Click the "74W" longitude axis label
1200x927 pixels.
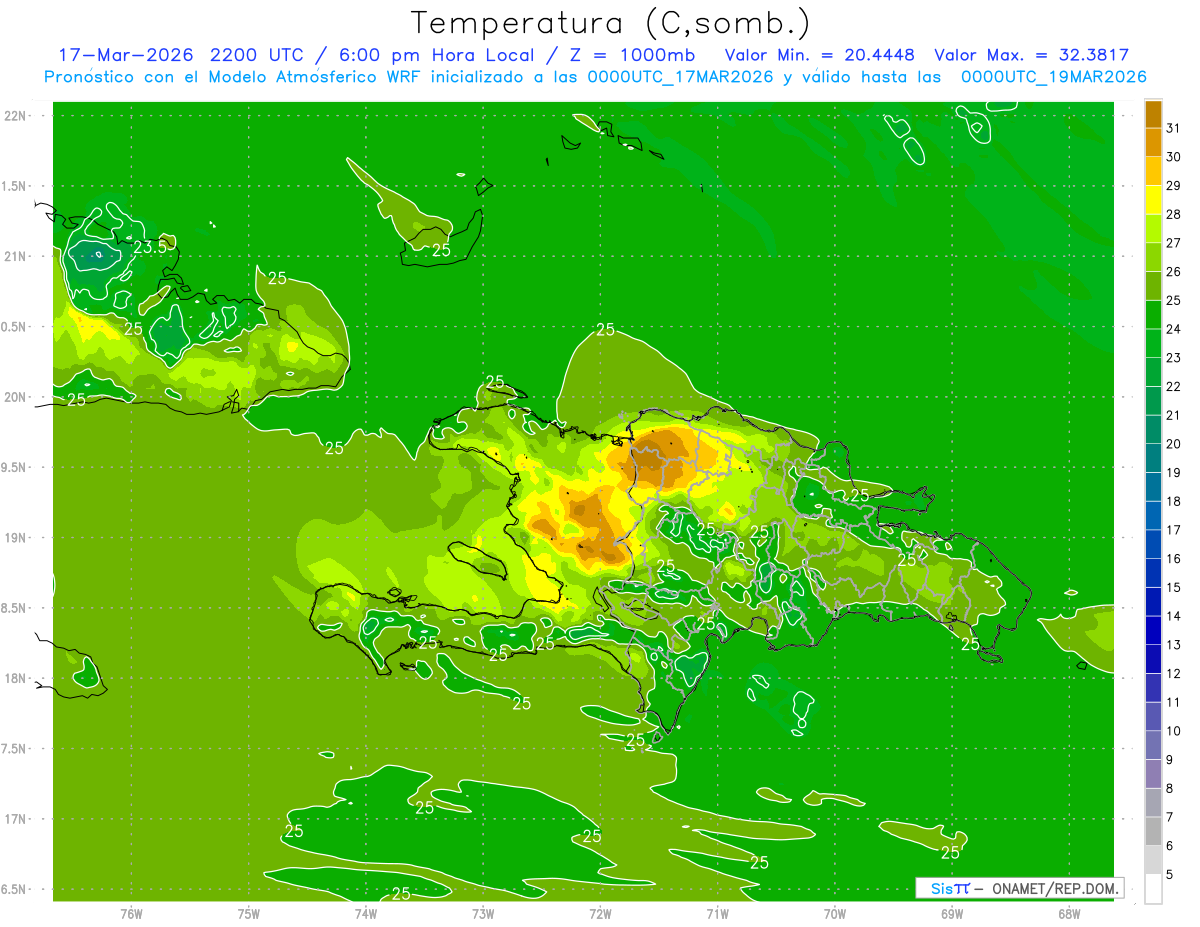(x=366, y=914)
